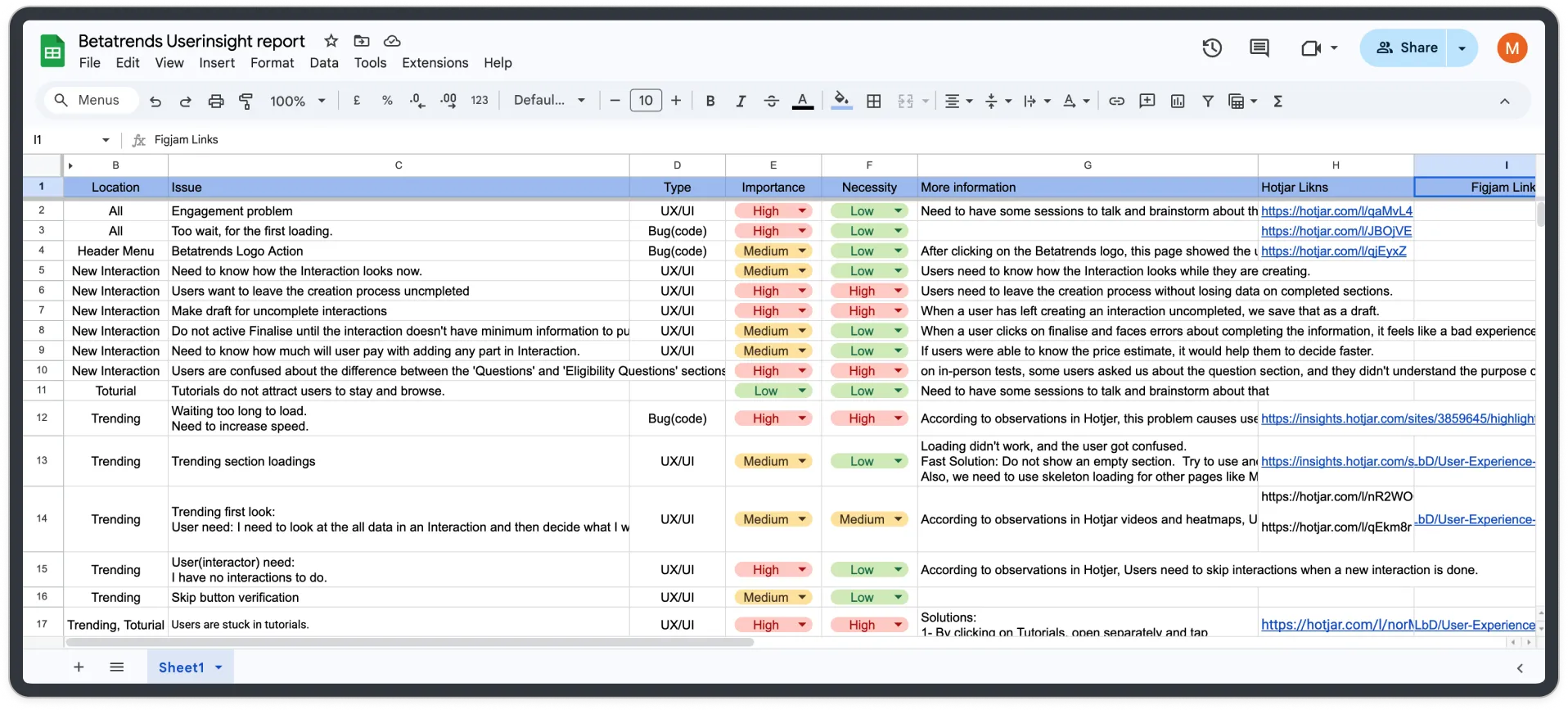Open the Data menu
Screen dimensions: 1568x710
click(324, 63)
